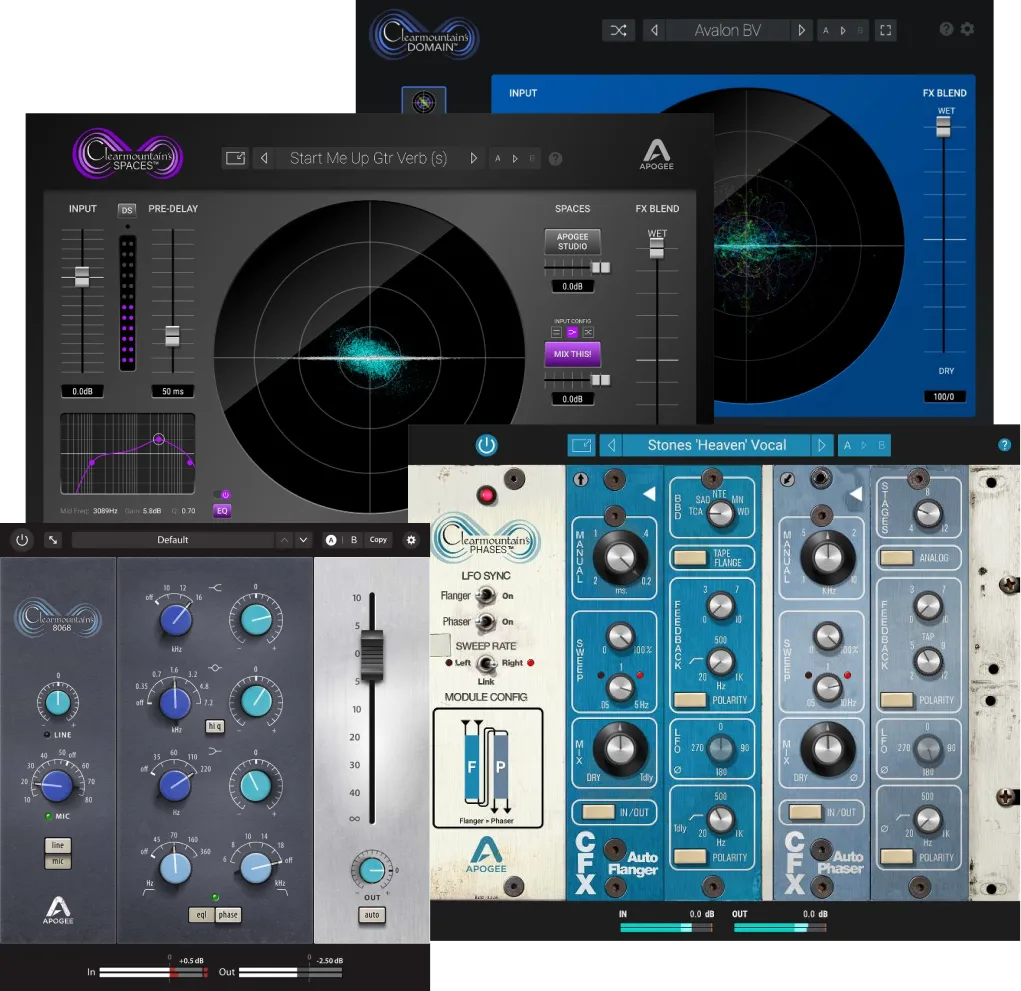Viewport: 1021px width, 991px height.
Task: Open fullscreen view in Clearmountain's Domain
Action: (886, 30)
